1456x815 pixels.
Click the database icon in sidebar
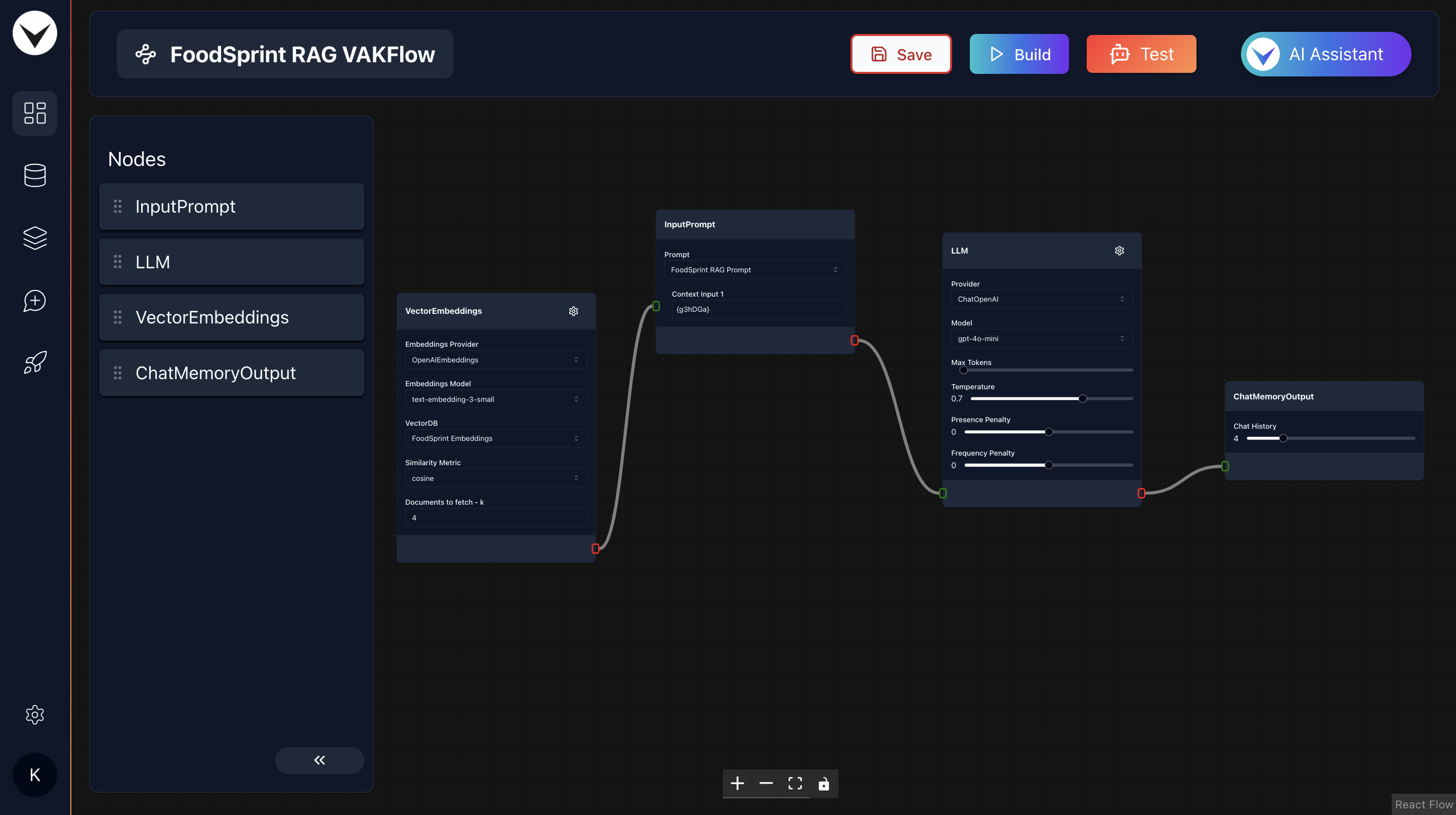click(x=34, y=175)
